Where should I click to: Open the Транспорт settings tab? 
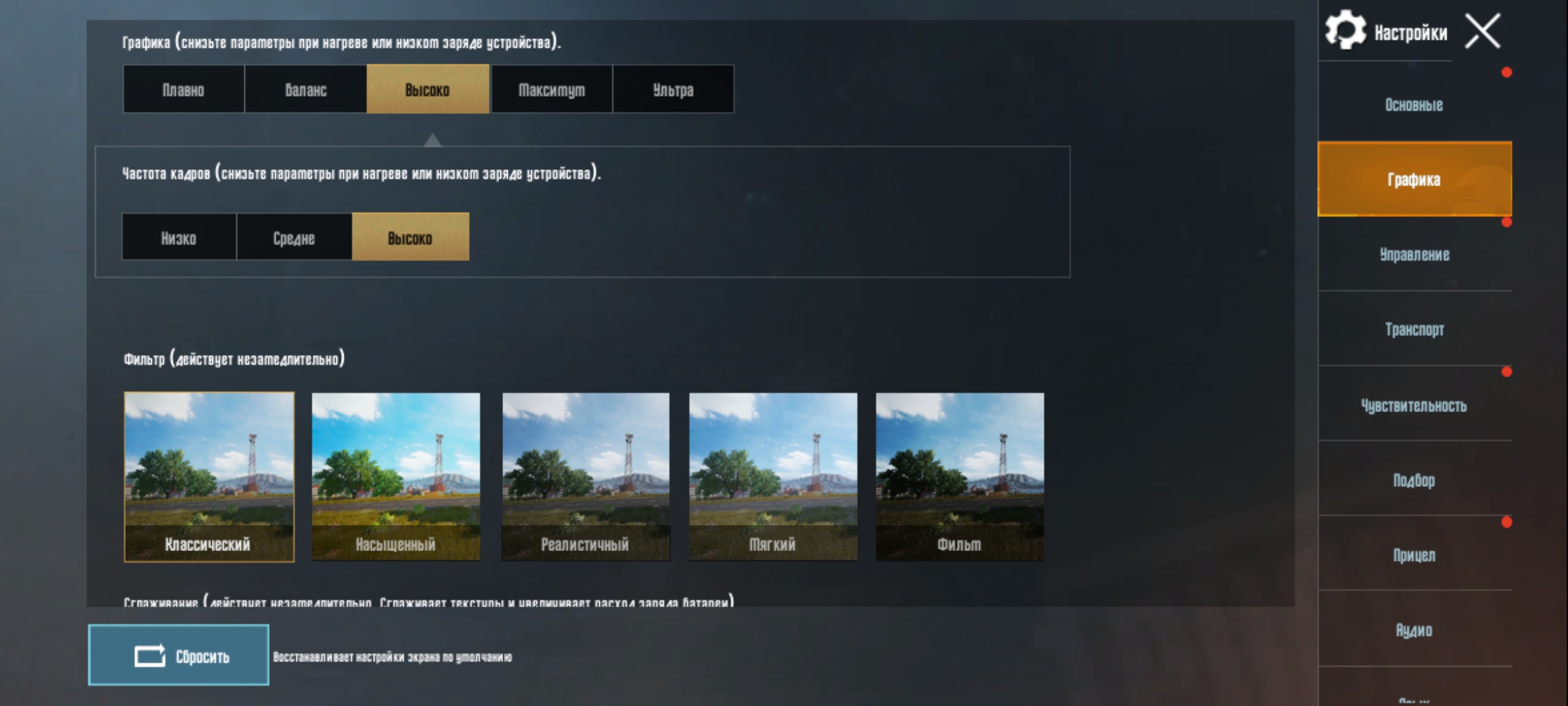(1414, 329)
